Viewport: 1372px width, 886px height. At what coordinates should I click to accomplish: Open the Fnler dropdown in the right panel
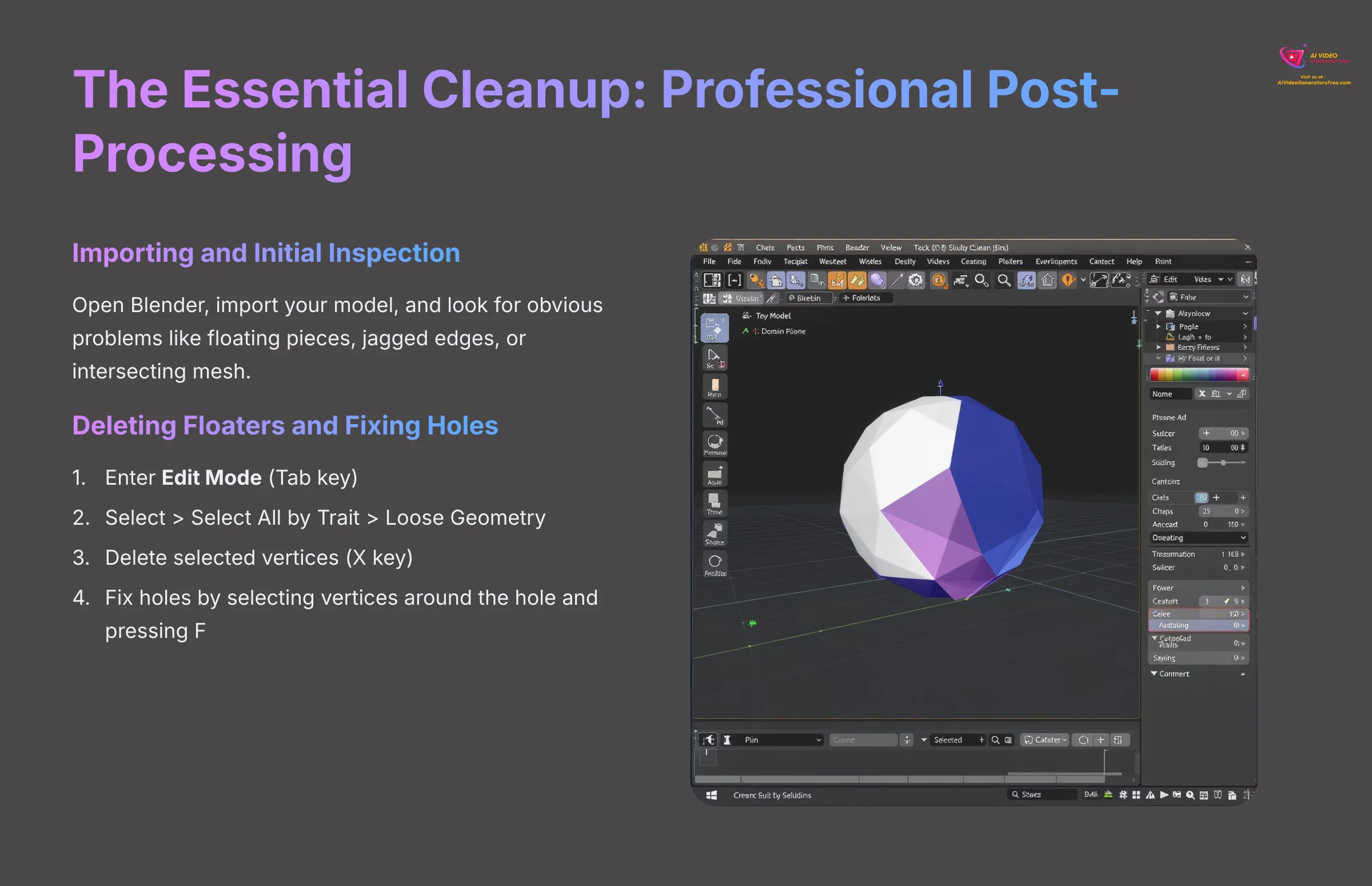1209,297
